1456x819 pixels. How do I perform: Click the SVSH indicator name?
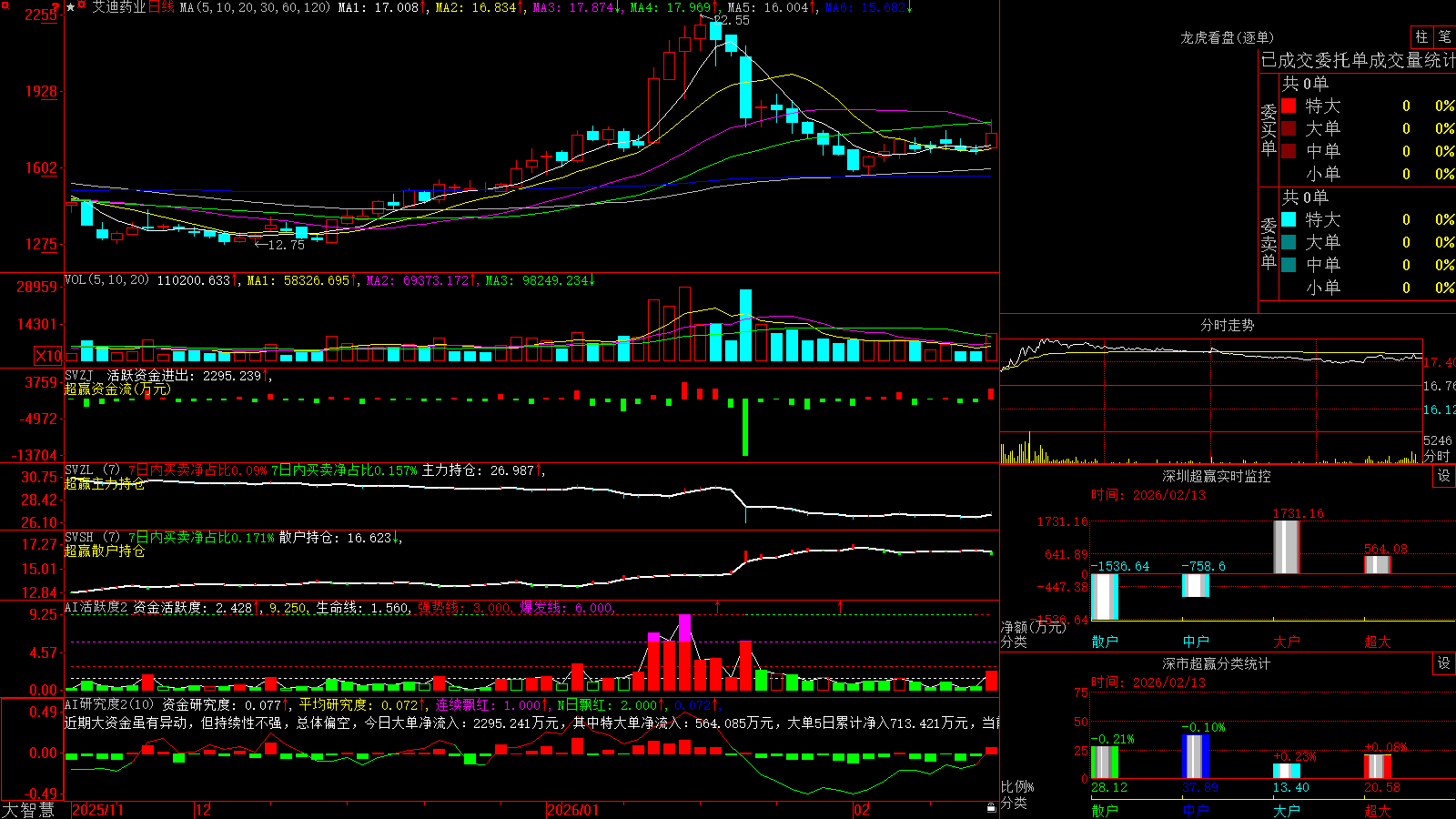78,537
